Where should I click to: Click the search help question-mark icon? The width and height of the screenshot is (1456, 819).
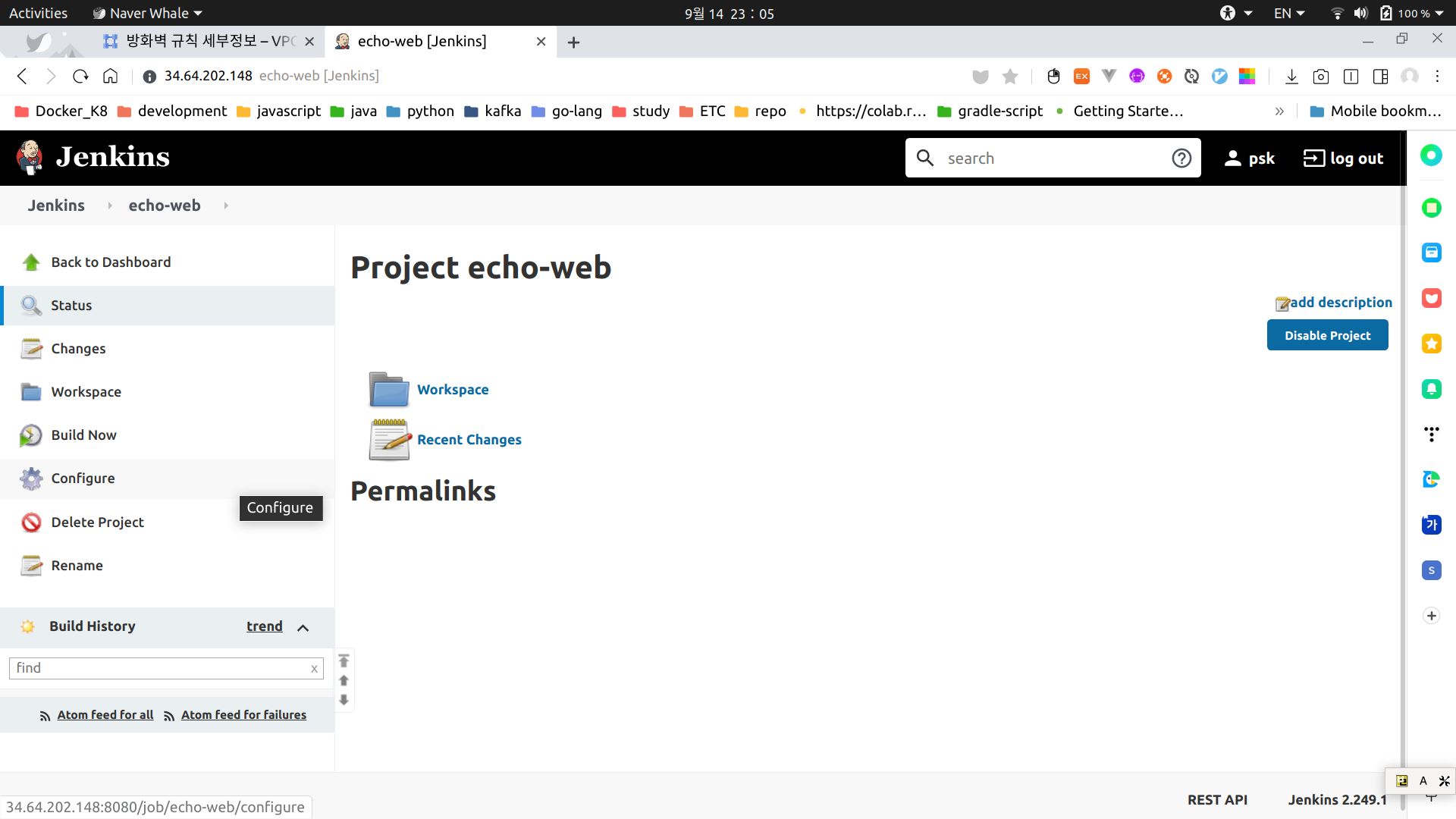[x=1181, y=158]
